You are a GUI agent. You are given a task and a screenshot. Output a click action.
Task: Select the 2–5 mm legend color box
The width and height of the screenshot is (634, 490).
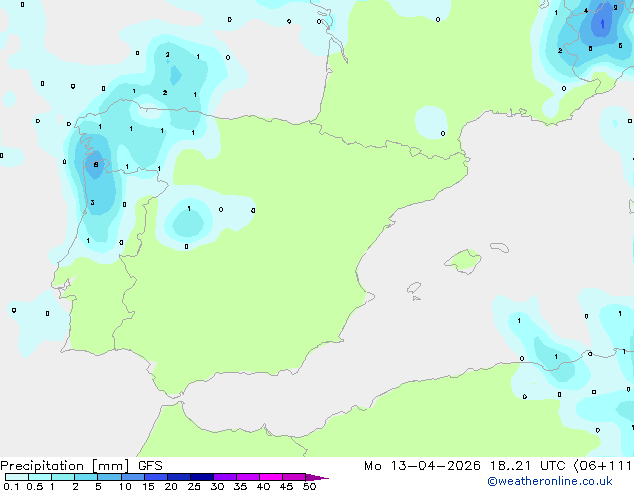click(x=86, y=477)
